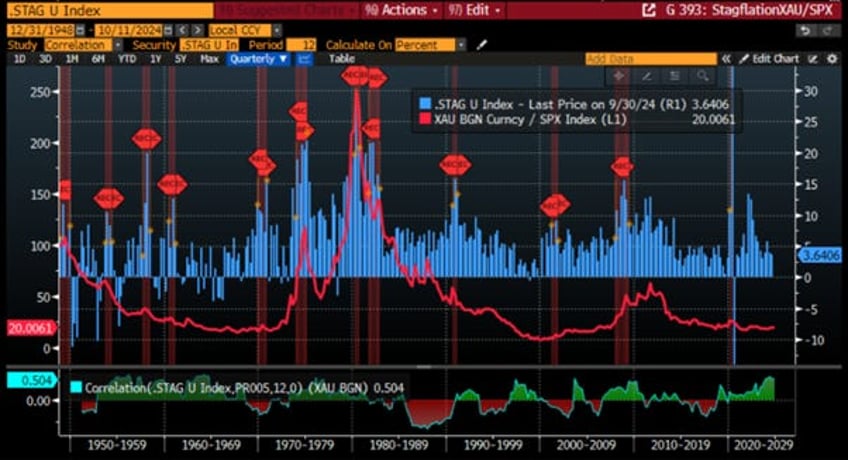Screen dimensions: 848x460
Task: Click the recession marker icon near 2008
Action: (622, 167)
